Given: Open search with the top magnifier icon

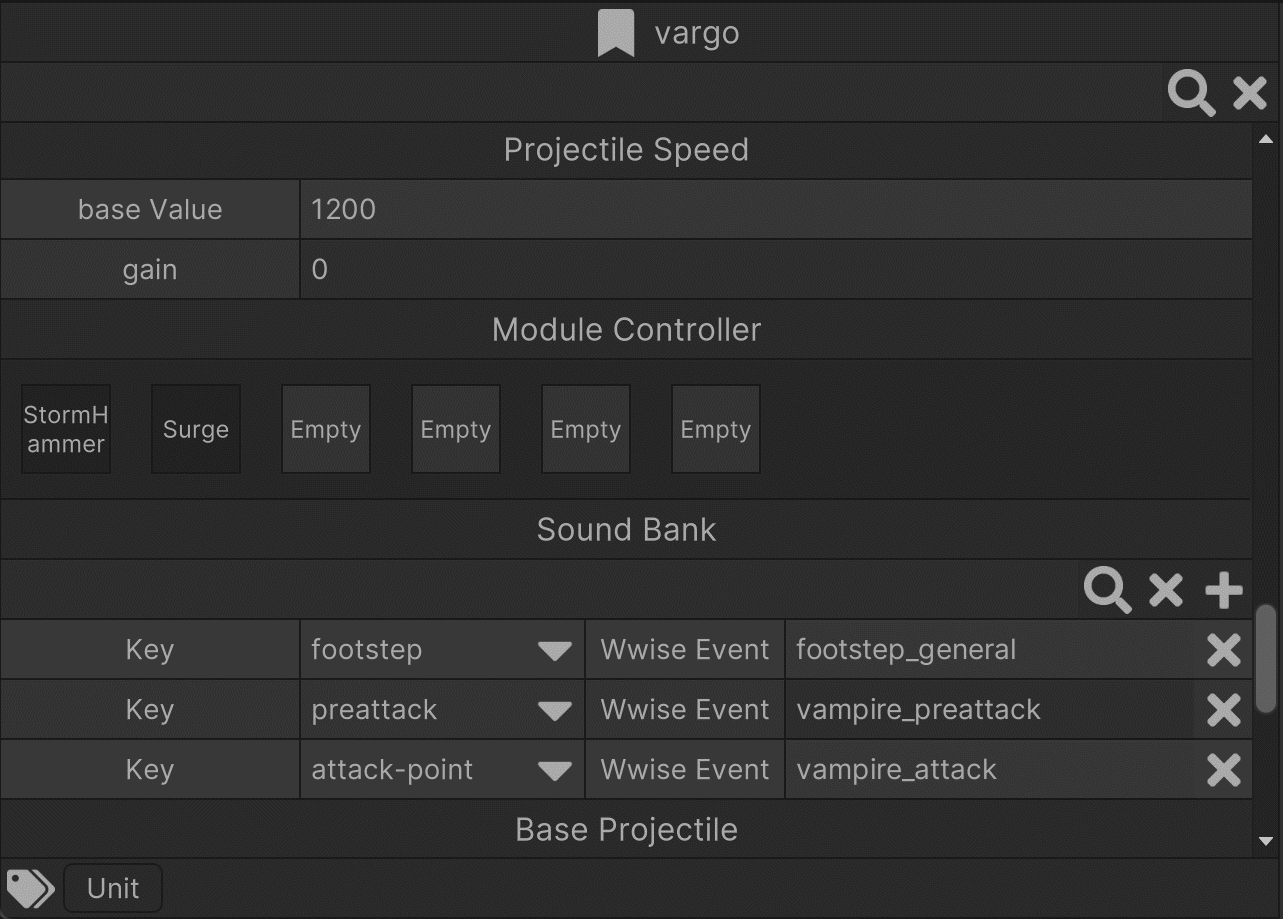Looking at the screenshot, I should pos(1191,93).
